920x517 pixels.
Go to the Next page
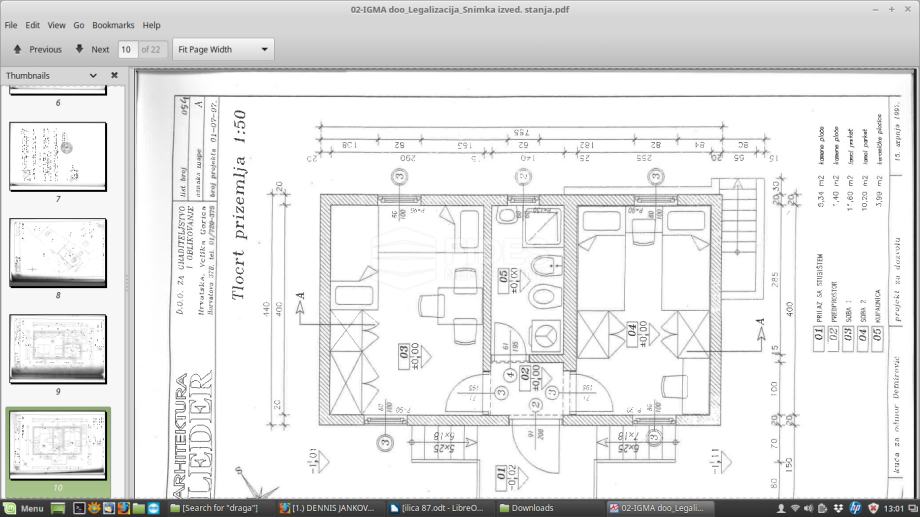click(92, 49)
